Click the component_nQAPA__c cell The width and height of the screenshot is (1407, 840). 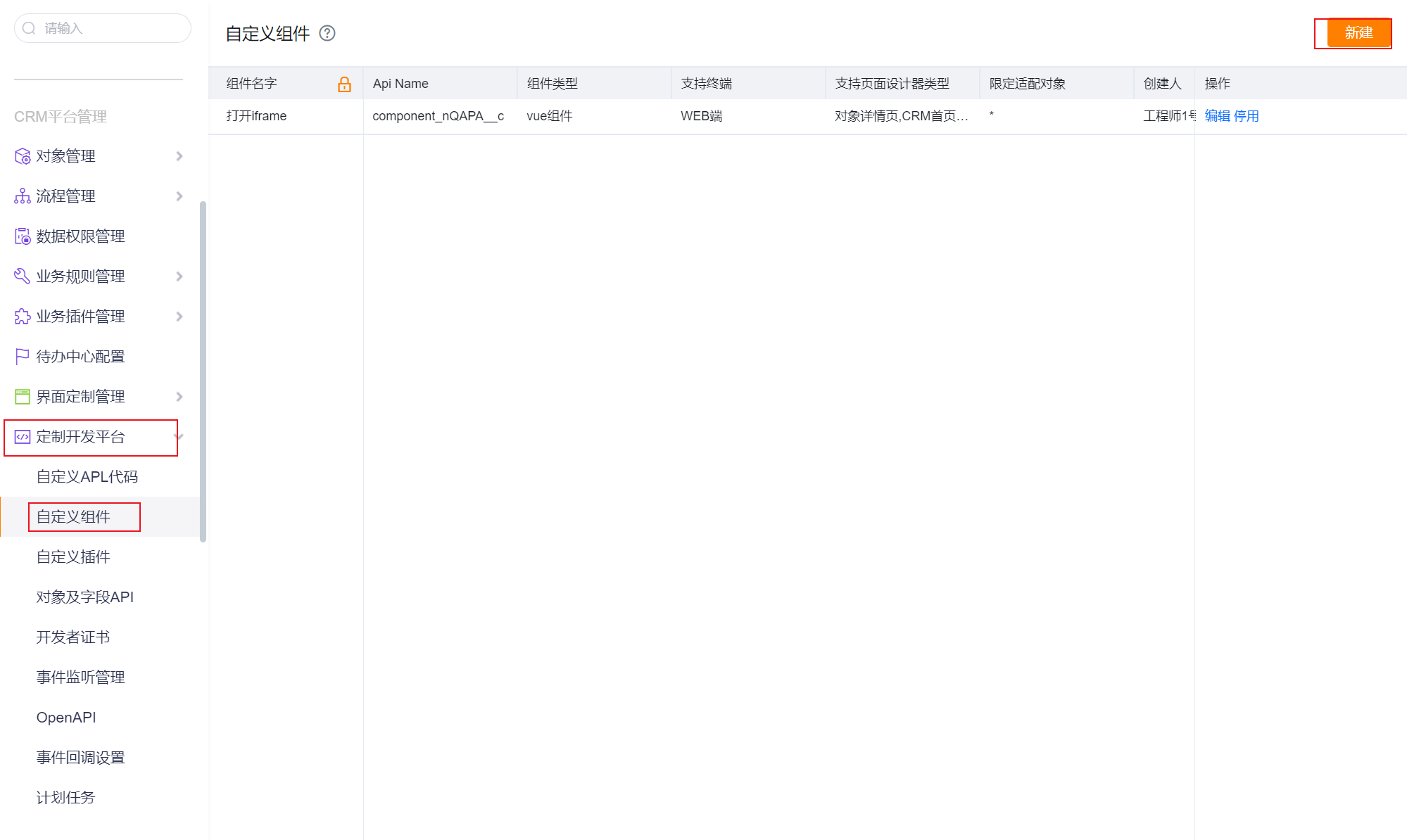438,116
